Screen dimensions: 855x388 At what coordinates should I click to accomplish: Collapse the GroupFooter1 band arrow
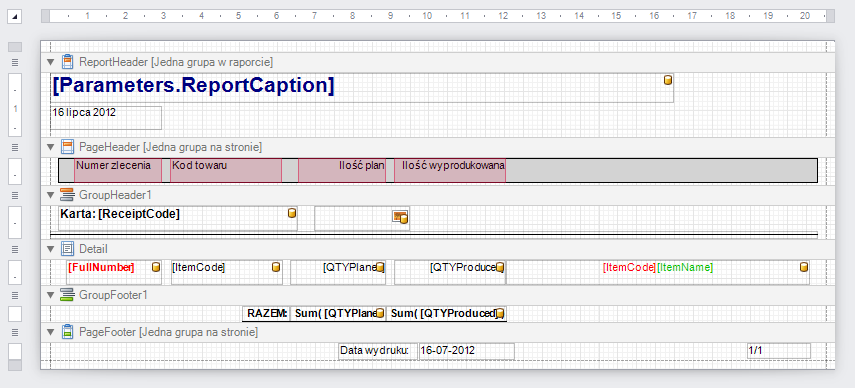51,295
